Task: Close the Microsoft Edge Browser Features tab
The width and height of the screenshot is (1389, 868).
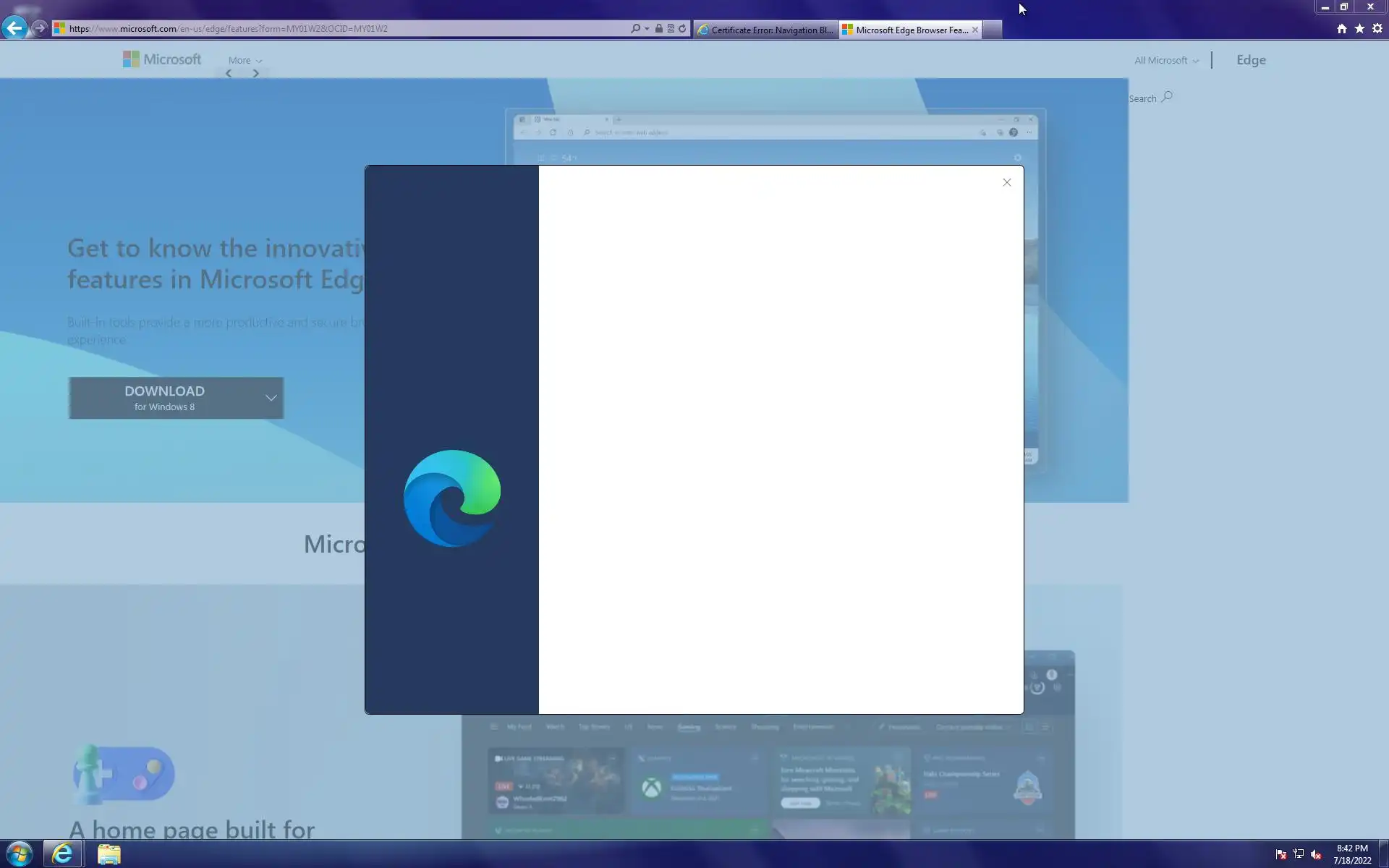Action: click(x=974, y=30)
